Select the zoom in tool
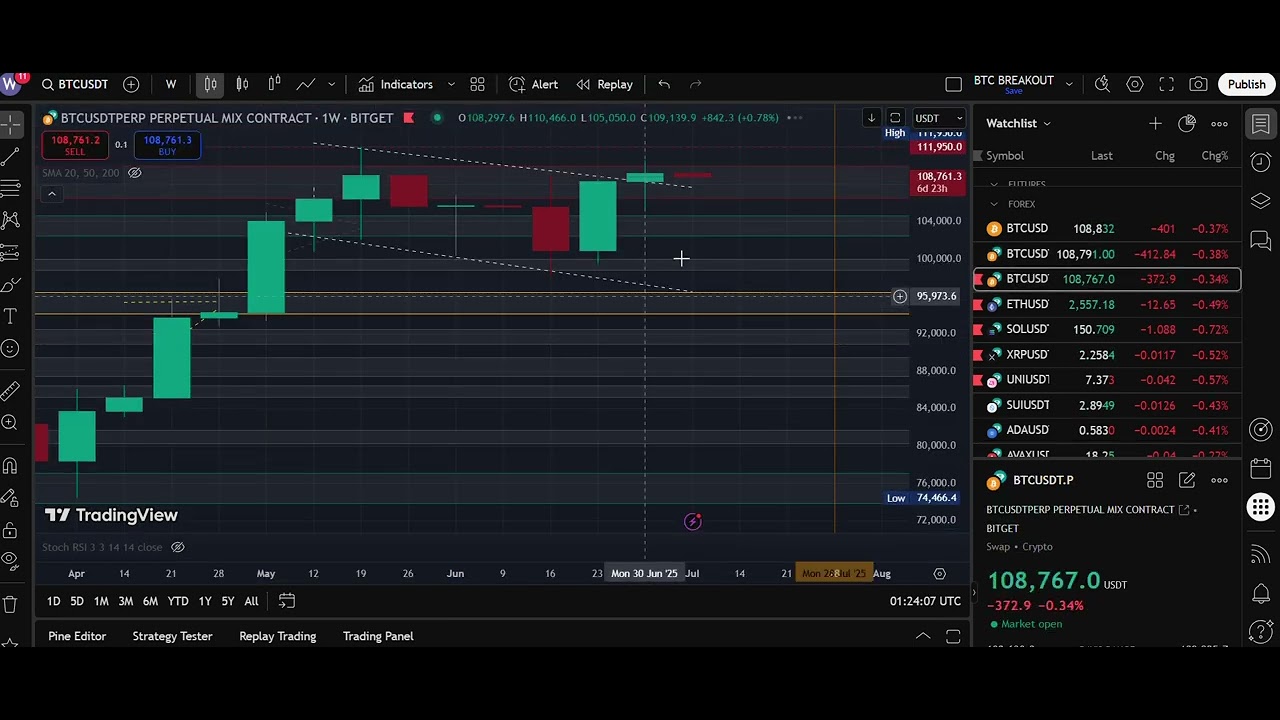The height and width of the screenshot is (720, 1280). click(10, 423)
